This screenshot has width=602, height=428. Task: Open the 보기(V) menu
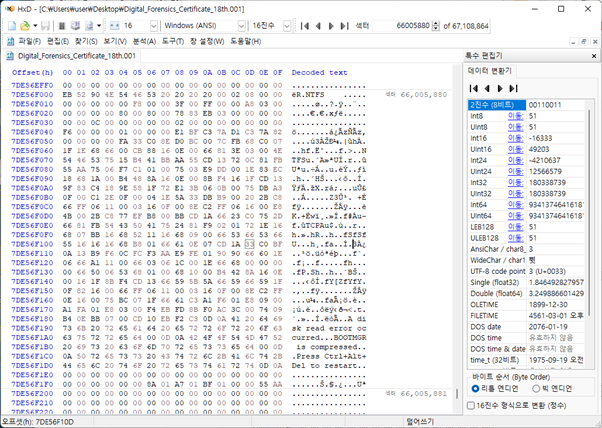coord(115,41)
